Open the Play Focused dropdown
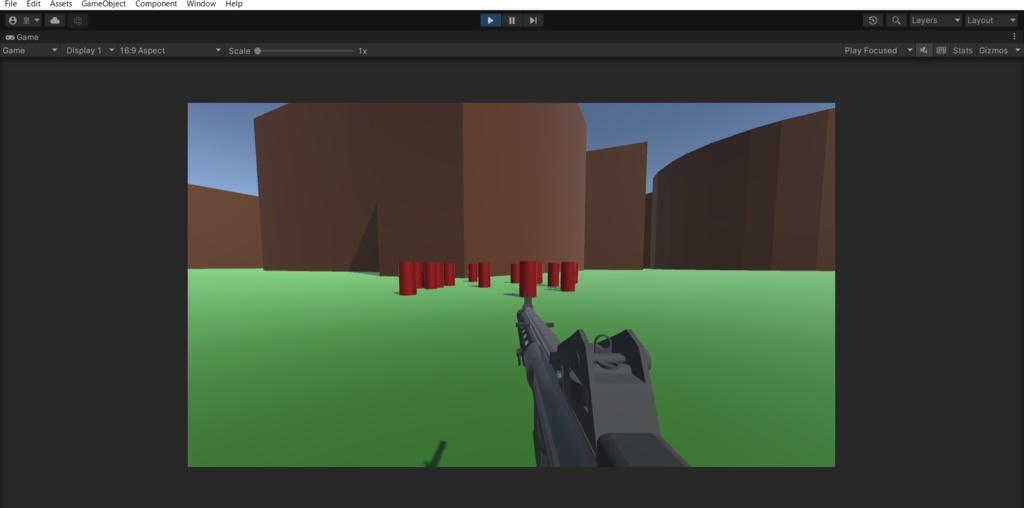The height and width of the screenshot is (508, 1024). (878, 50)
